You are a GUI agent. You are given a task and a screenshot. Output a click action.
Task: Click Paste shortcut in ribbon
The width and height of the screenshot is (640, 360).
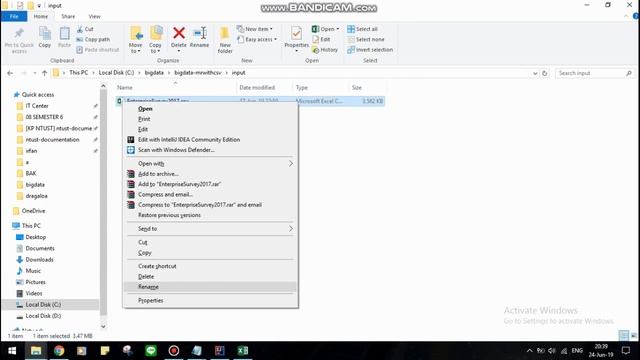click(98, 50)
